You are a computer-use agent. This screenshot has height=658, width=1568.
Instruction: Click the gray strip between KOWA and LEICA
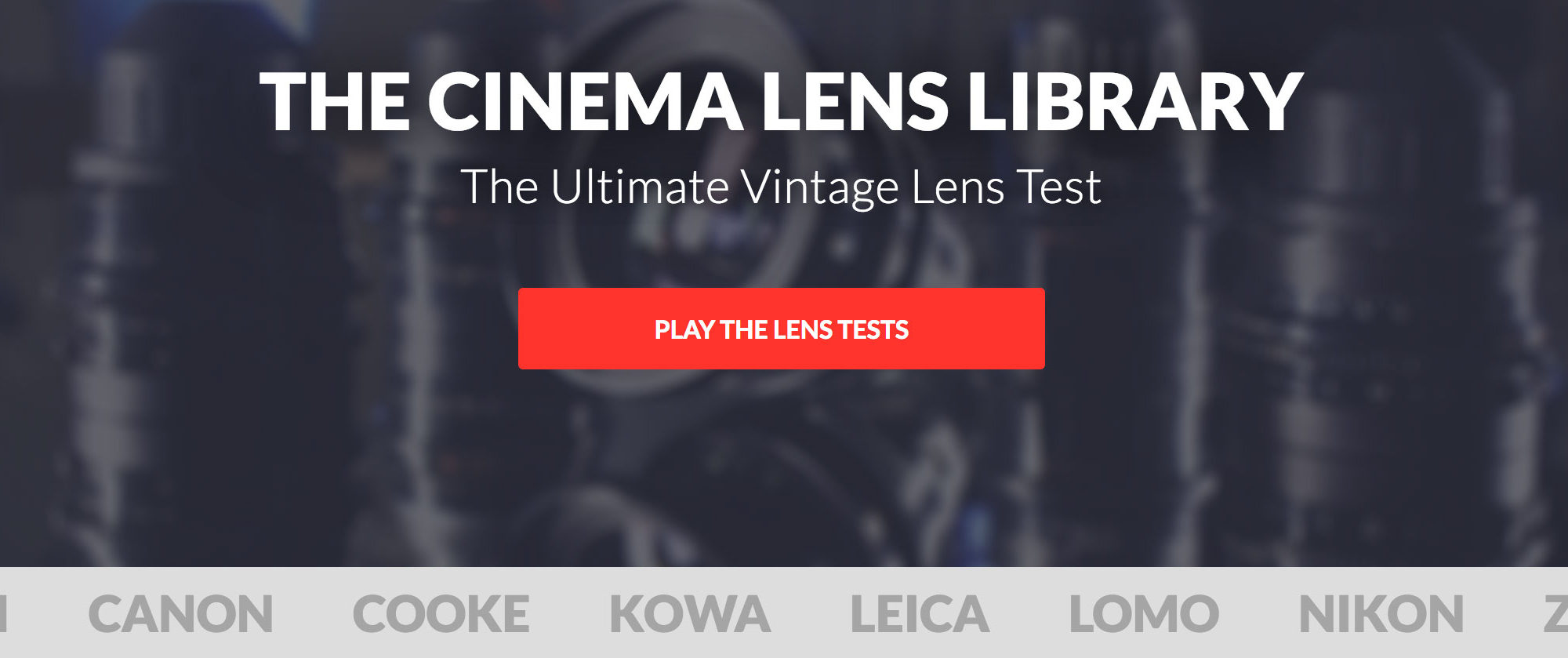tap(811, 613)
